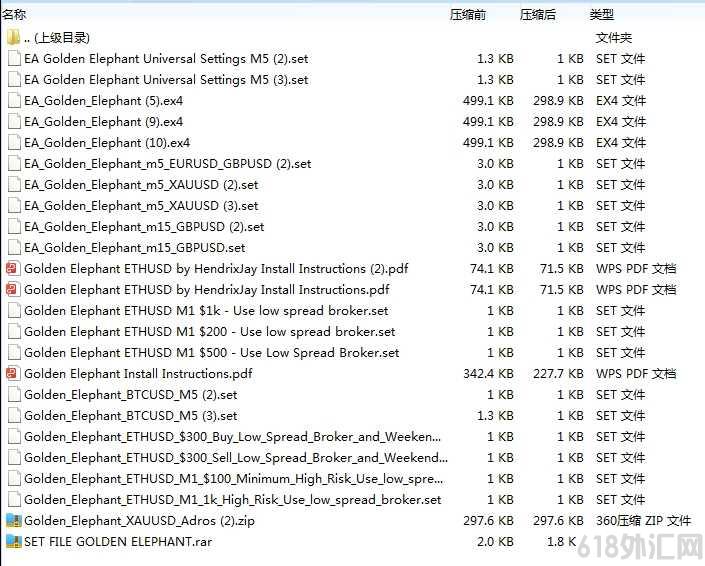Click archive icon of SET FILE GOLDEN ELEPHANT.rar
This screenshot has height=566, width=705.
[x=13, y=542]
